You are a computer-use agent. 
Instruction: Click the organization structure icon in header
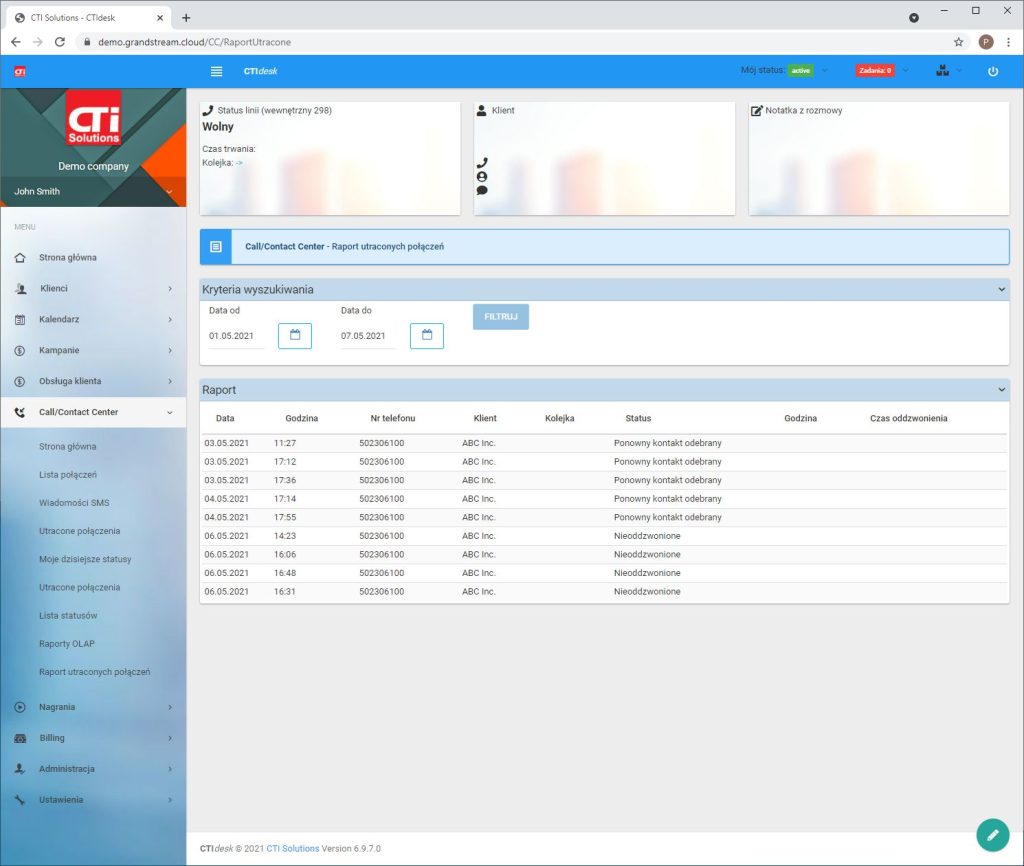[942, 71]
